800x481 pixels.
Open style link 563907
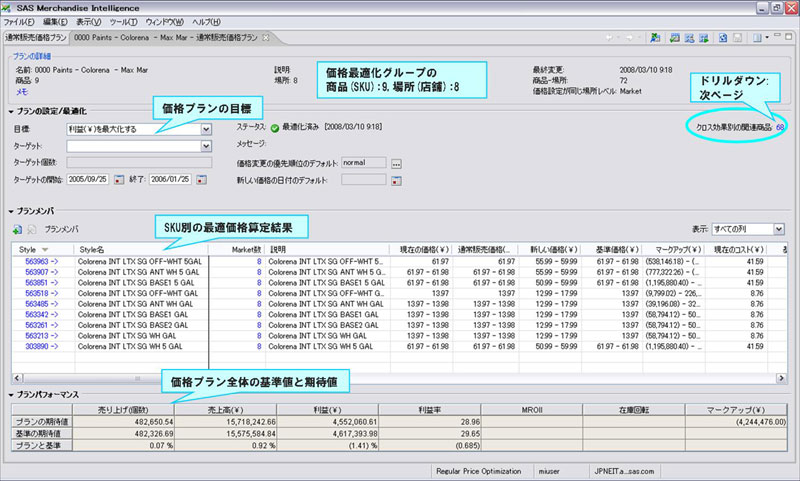pos(41,272)
